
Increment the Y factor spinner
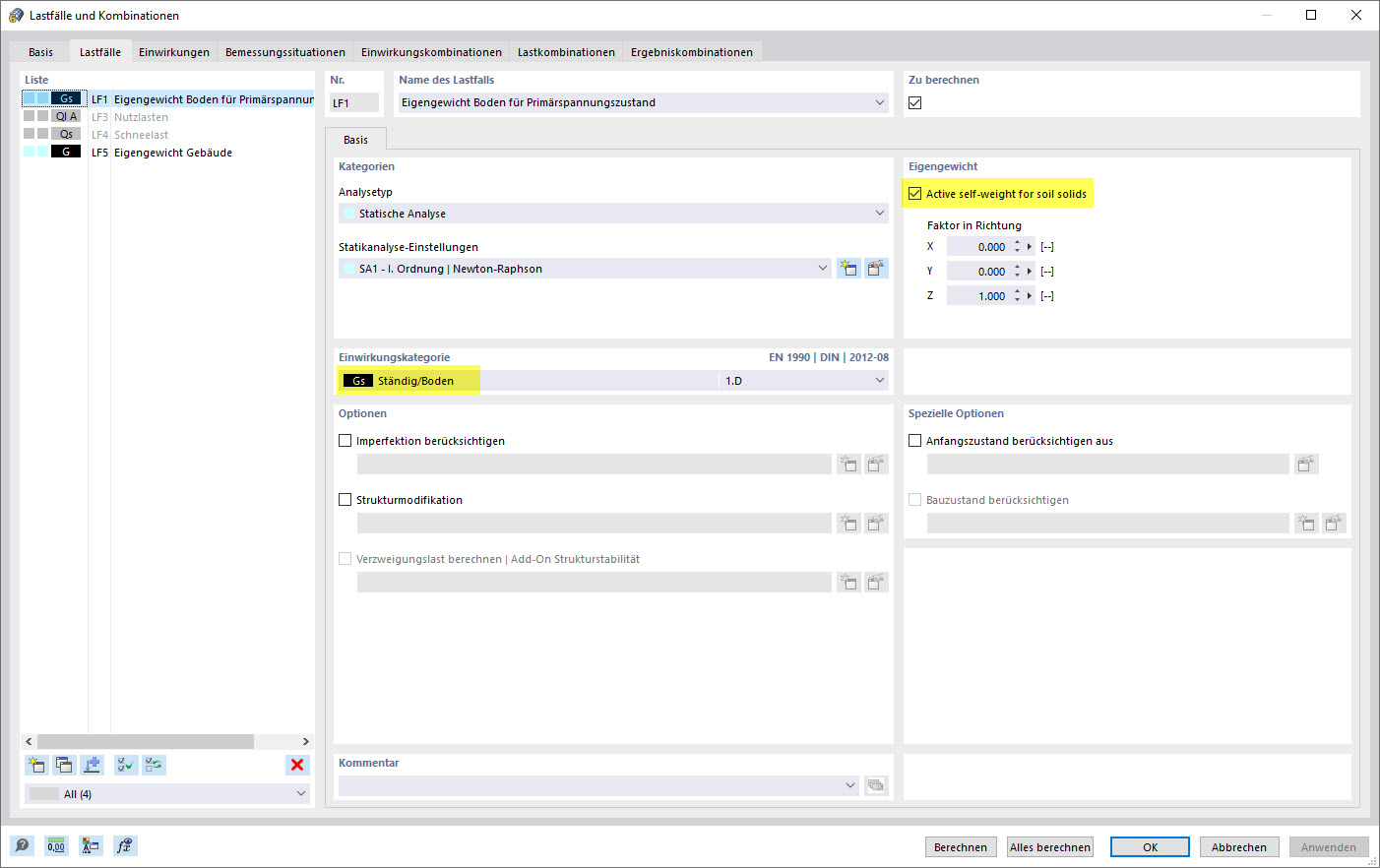(x=1018, y=268)
